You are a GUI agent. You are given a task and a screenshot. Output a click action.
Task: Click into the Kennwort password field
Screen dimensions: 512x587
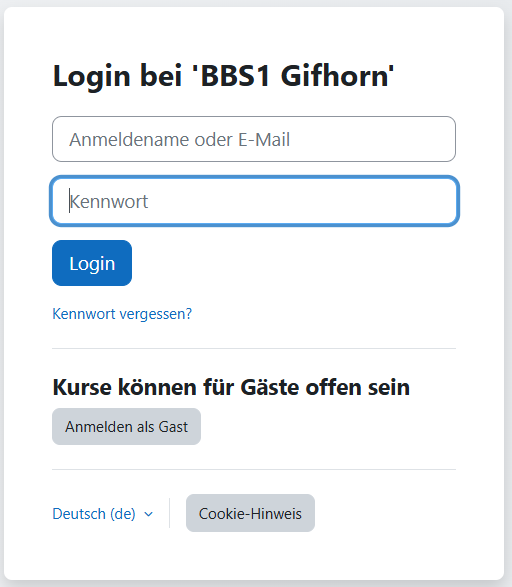tap(254, 201)
